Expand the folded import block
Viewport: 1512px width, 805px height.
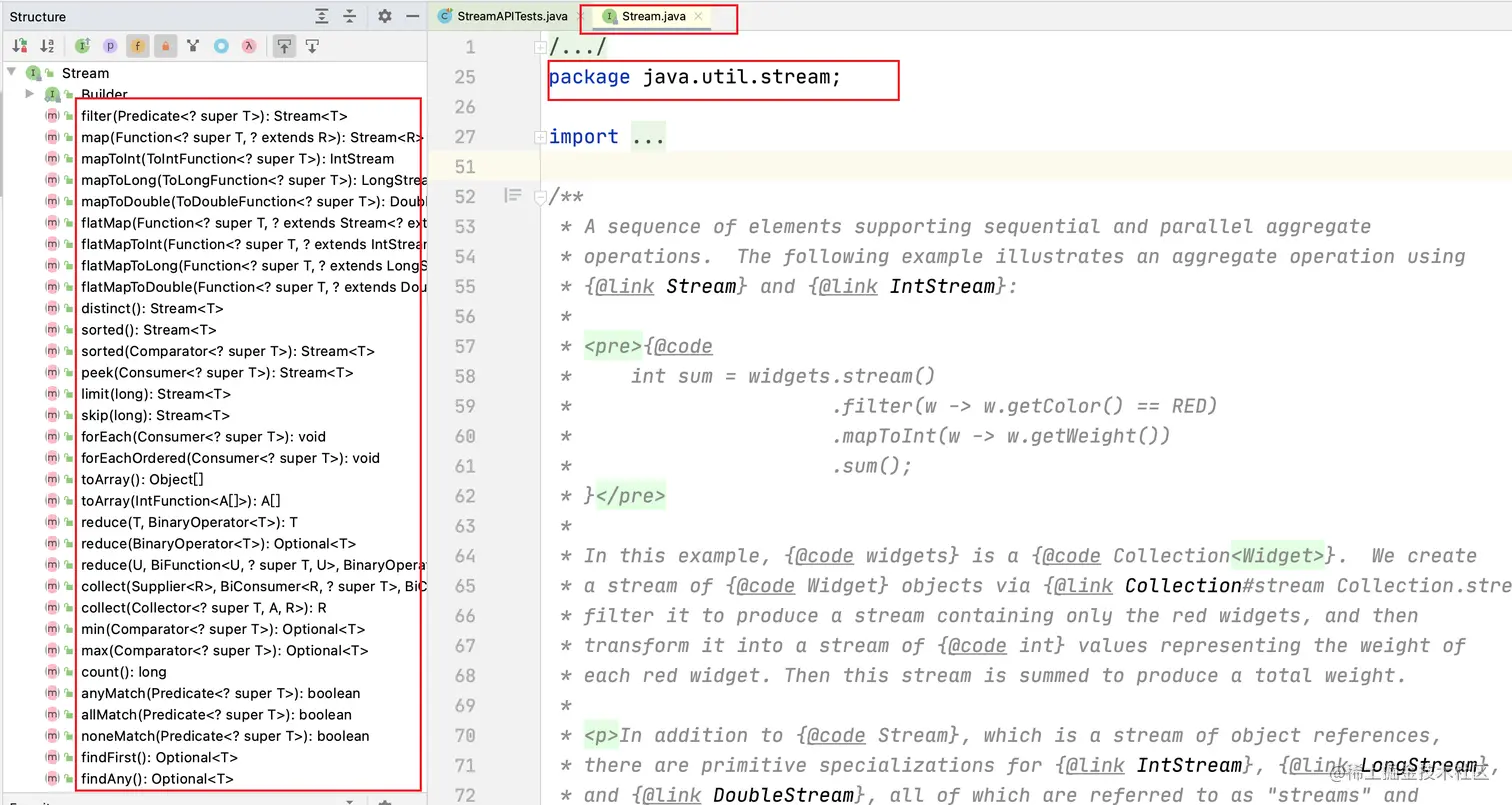[540, 137]
